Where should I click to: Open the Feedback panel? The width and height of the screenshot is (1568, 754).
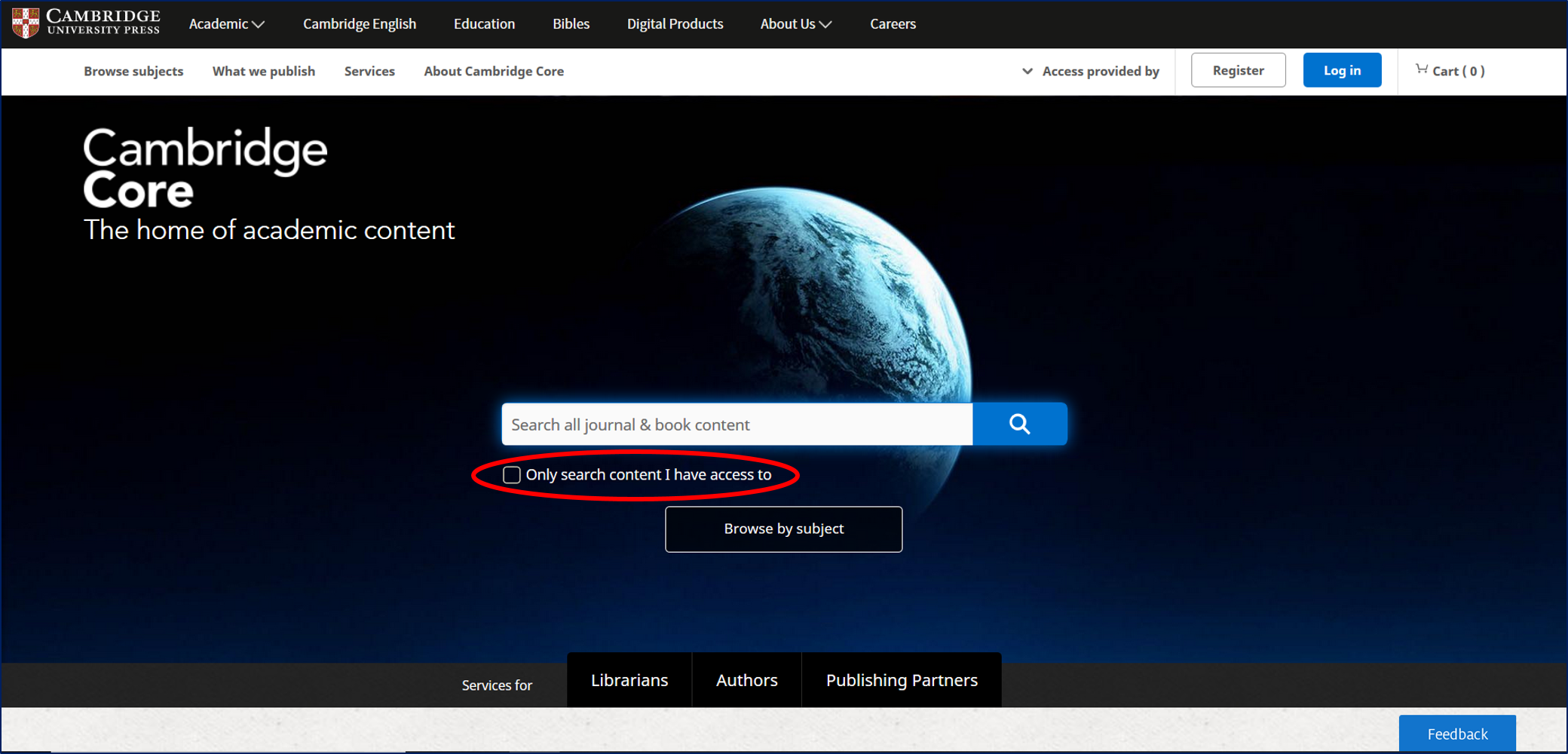(x=1457, y=734)
